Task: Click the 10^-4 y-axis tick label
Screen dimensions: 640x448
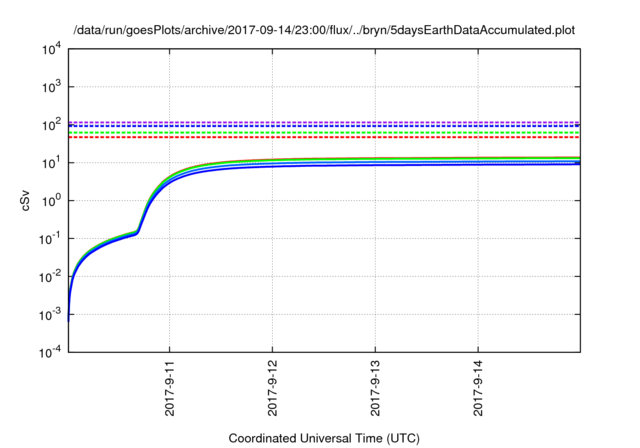Action: [x=51, y=353]
